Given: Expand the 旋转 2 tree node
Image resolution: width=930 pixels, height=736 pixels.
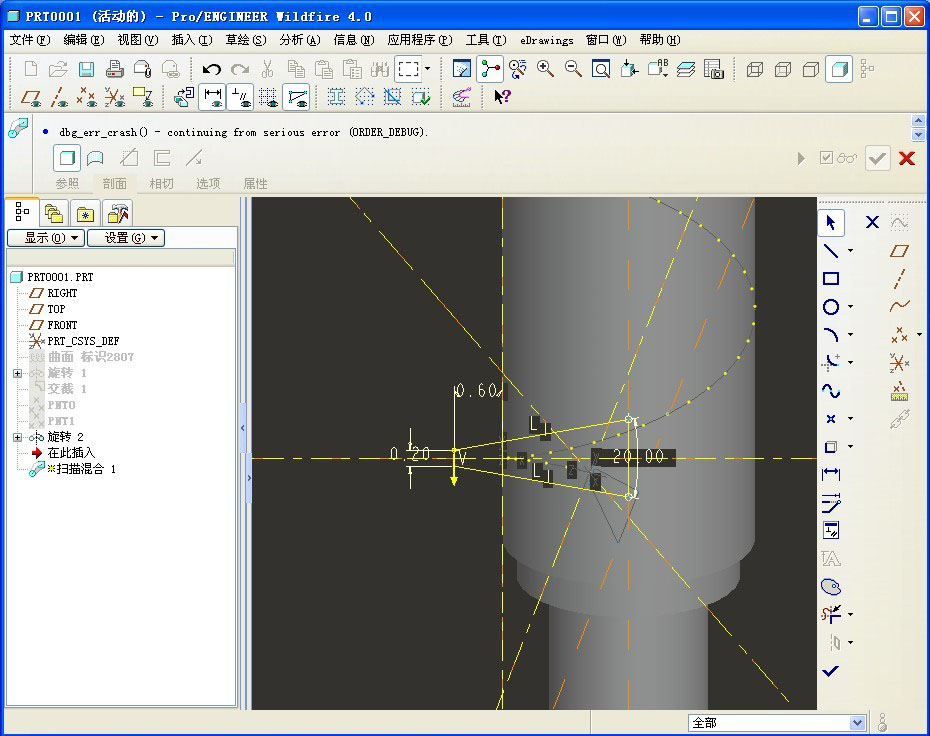Looking at the screenshot, I should 17,437.
